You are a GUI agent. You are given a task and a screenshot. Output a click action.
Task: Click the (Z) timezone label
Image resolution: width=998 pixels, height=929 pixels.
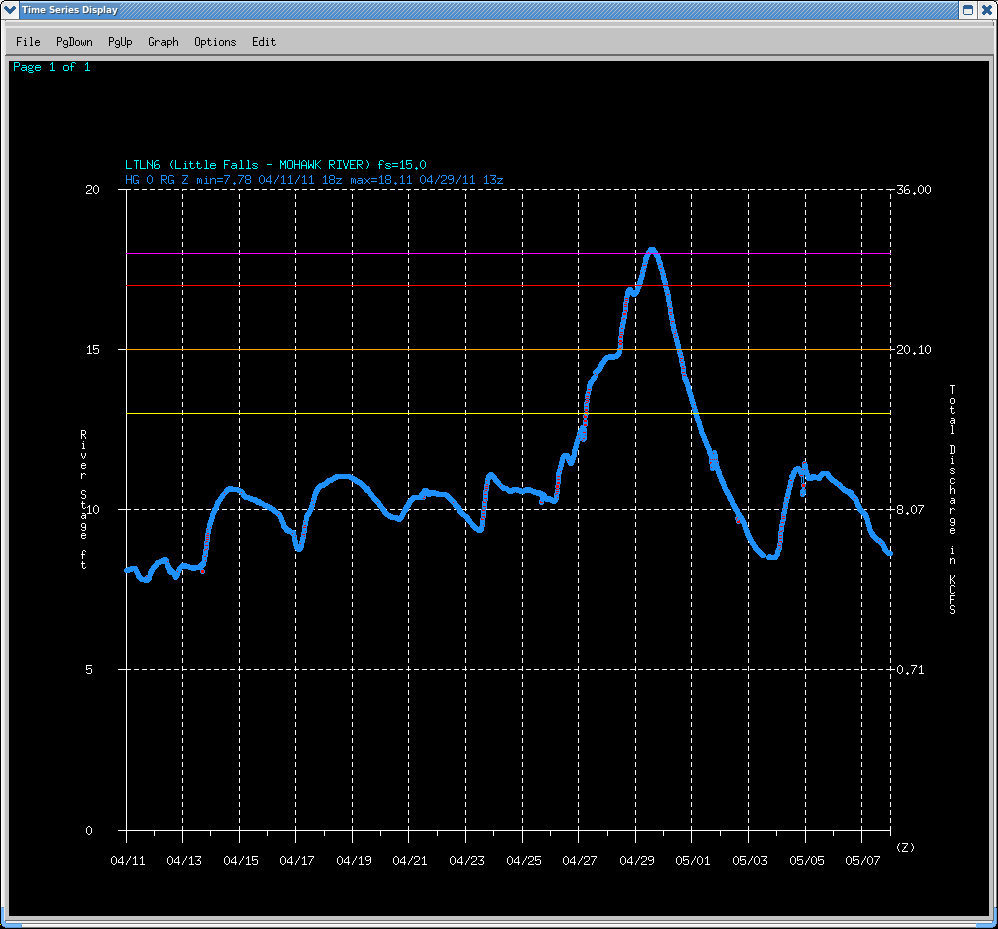tap(905, 848)
